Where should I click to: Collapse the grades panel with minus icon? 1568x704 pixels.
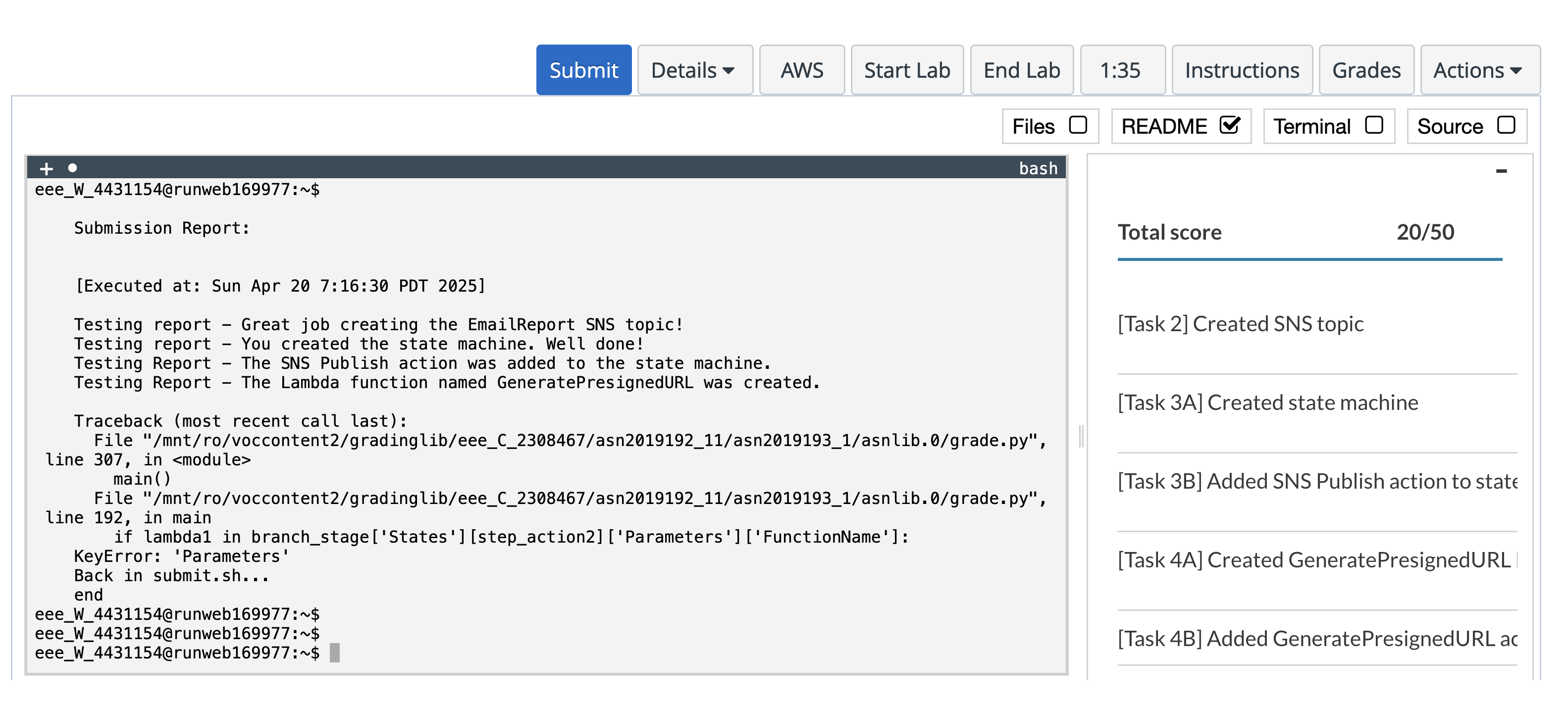pos(1501,171)
